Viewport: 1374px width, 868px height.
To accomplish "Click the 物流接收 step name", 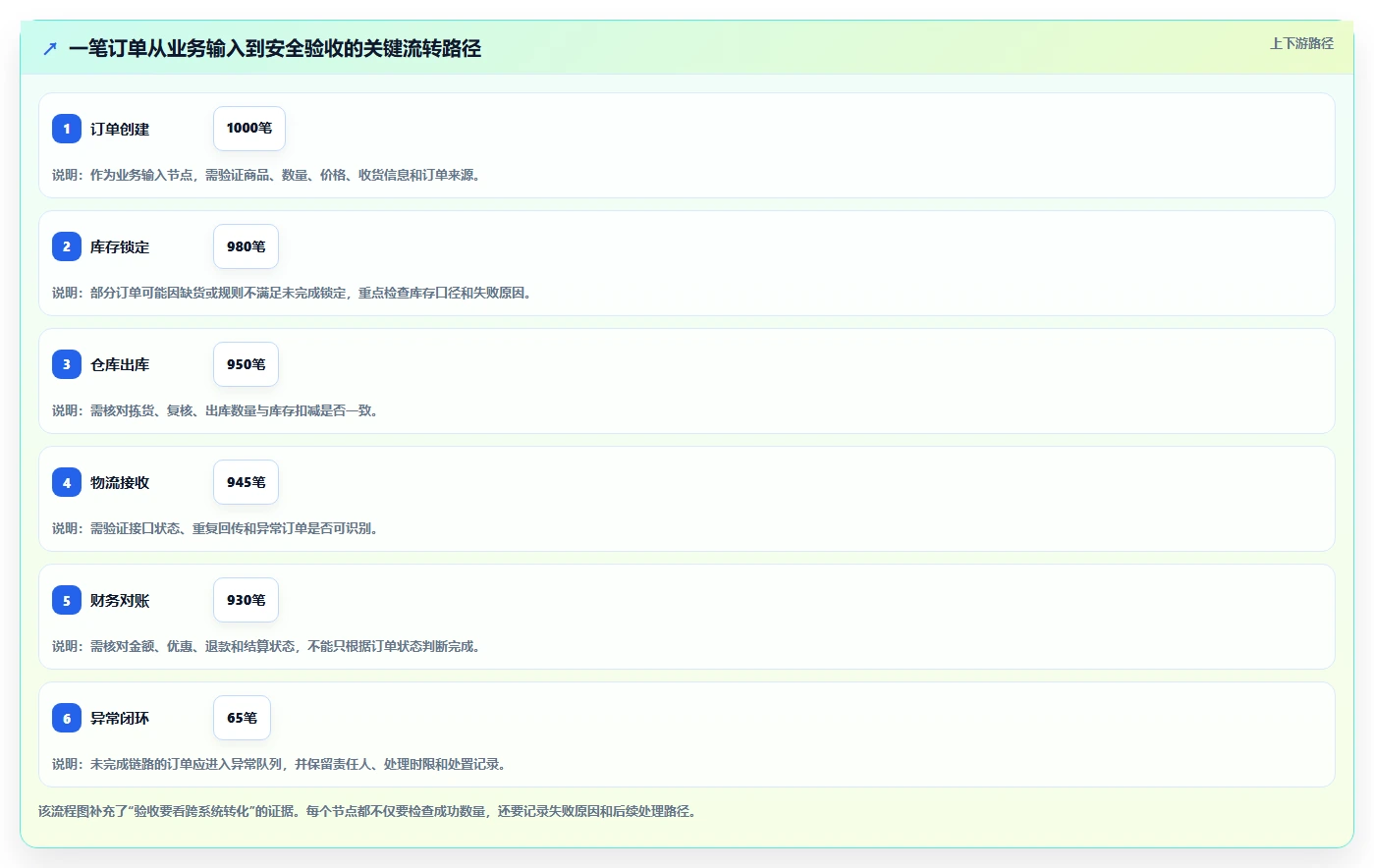I will [x=120, y=482].
